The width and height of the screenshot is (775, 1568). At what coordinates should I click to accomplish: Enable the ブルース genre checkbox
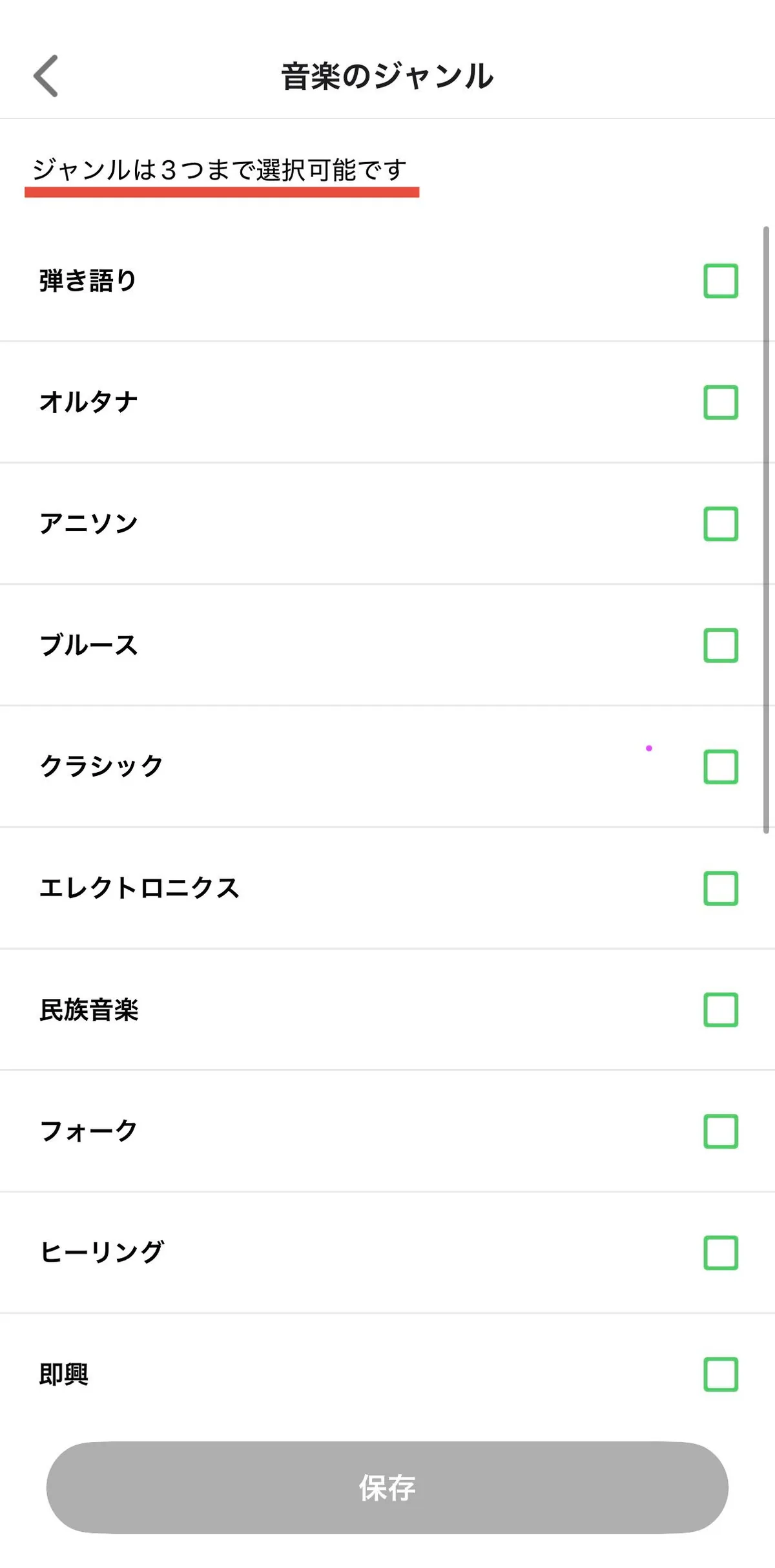coord(721,645)
